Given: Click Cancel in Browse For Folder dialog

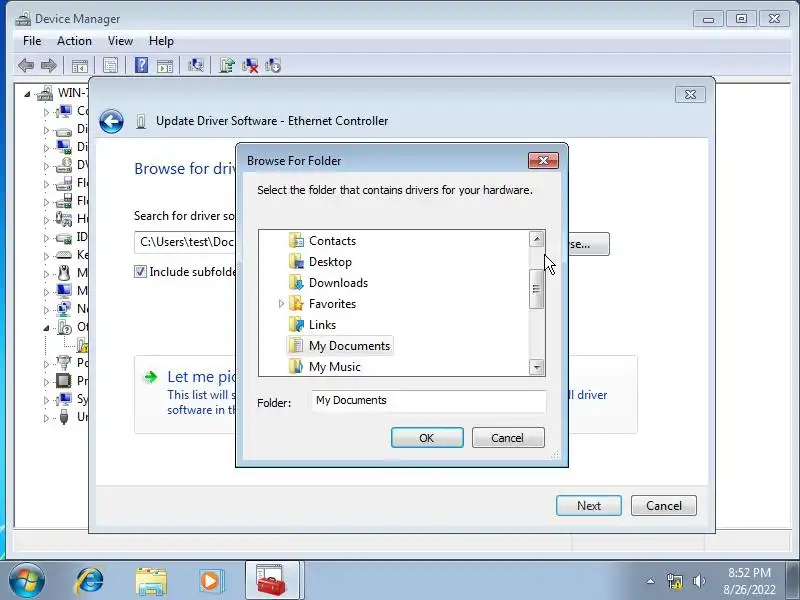Looking at the screenshot, I should click(508, 438).
